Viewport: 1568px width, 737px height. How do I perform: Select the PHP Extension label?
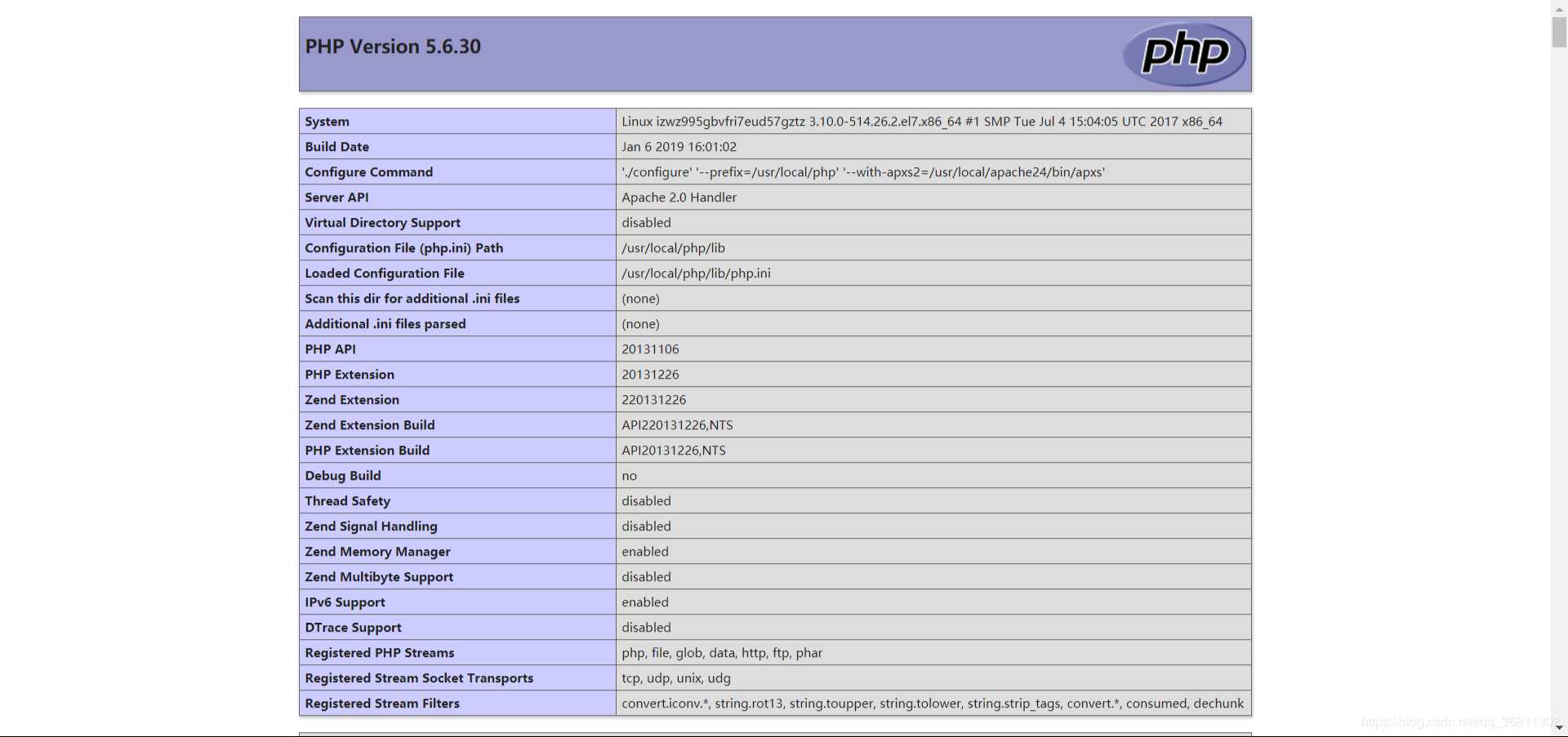(x=350, y=375)
